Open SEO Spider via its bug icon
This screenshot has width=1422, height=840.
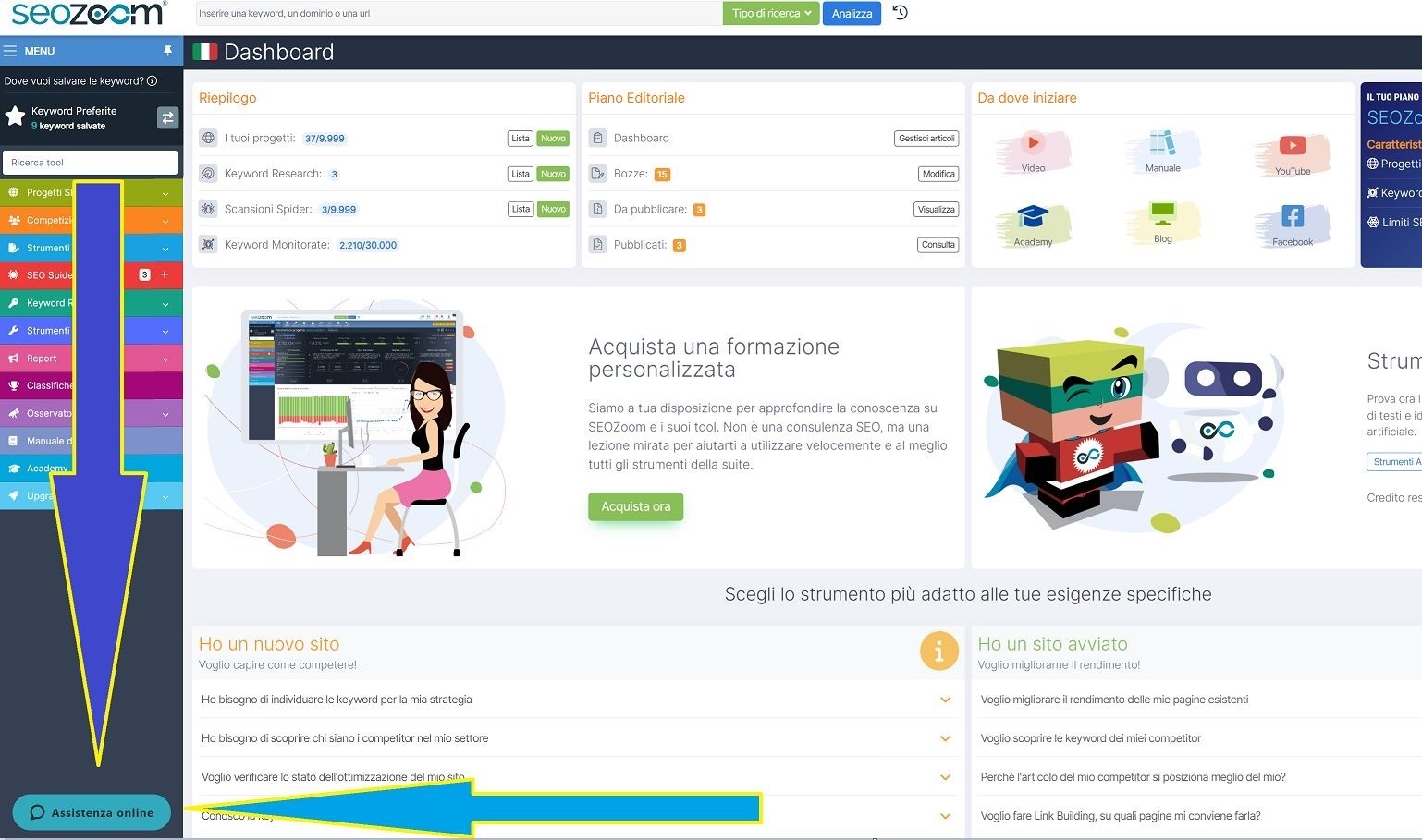13,274
